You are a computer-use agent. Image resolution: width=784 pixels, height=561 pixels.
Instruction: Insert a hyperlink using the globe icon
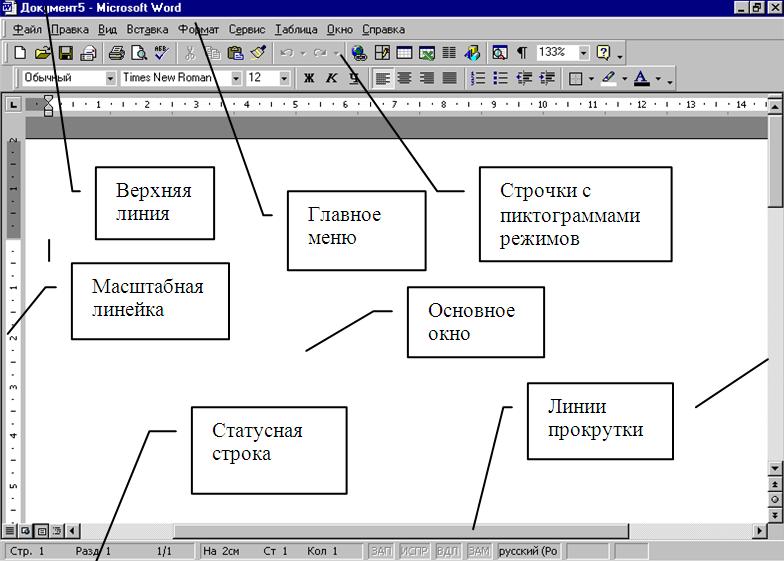tap(359, 53)
